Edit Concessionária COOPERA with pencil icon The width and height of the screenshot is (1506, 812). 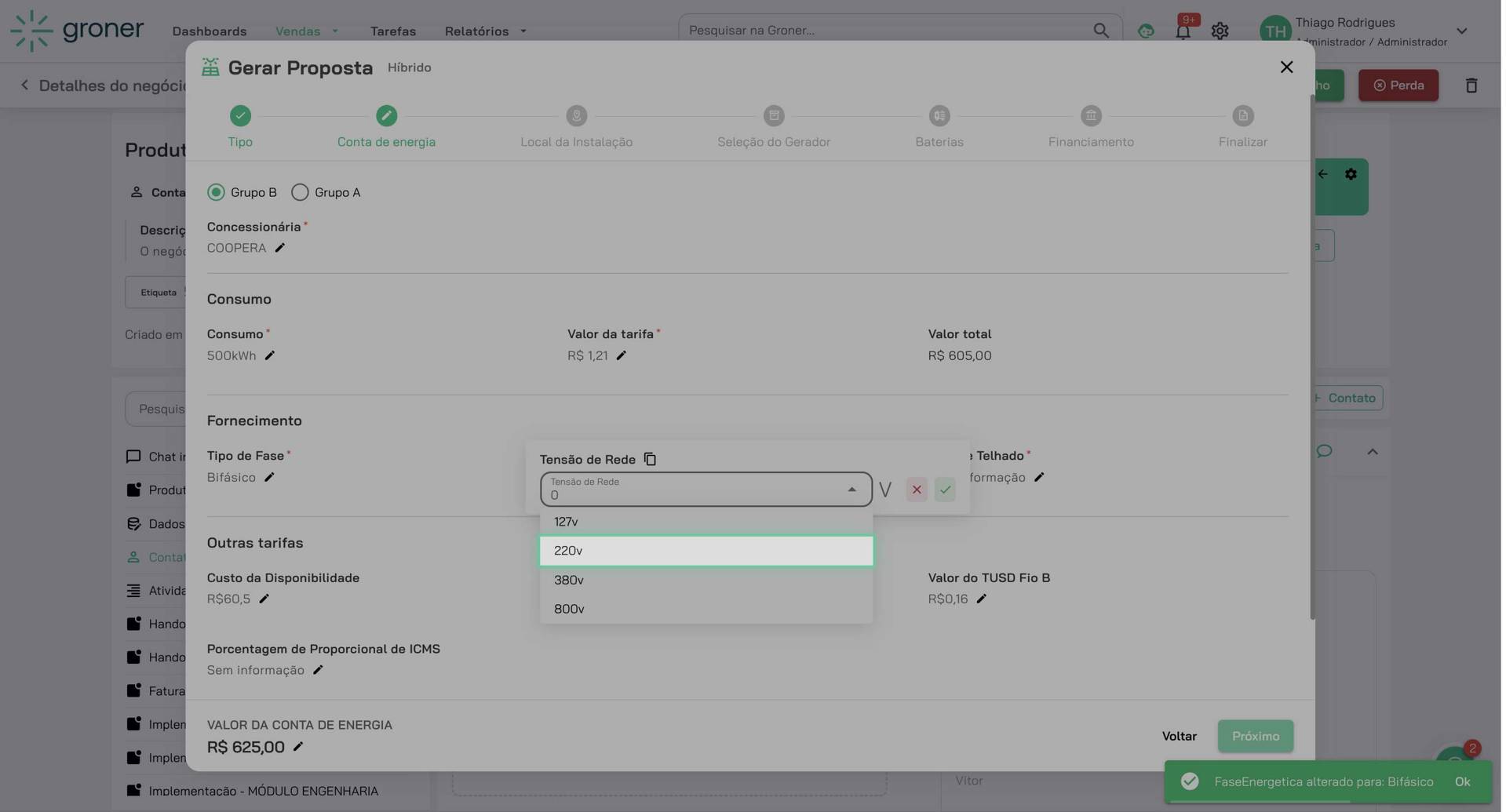pyautogui.click(x=280, y=248)
